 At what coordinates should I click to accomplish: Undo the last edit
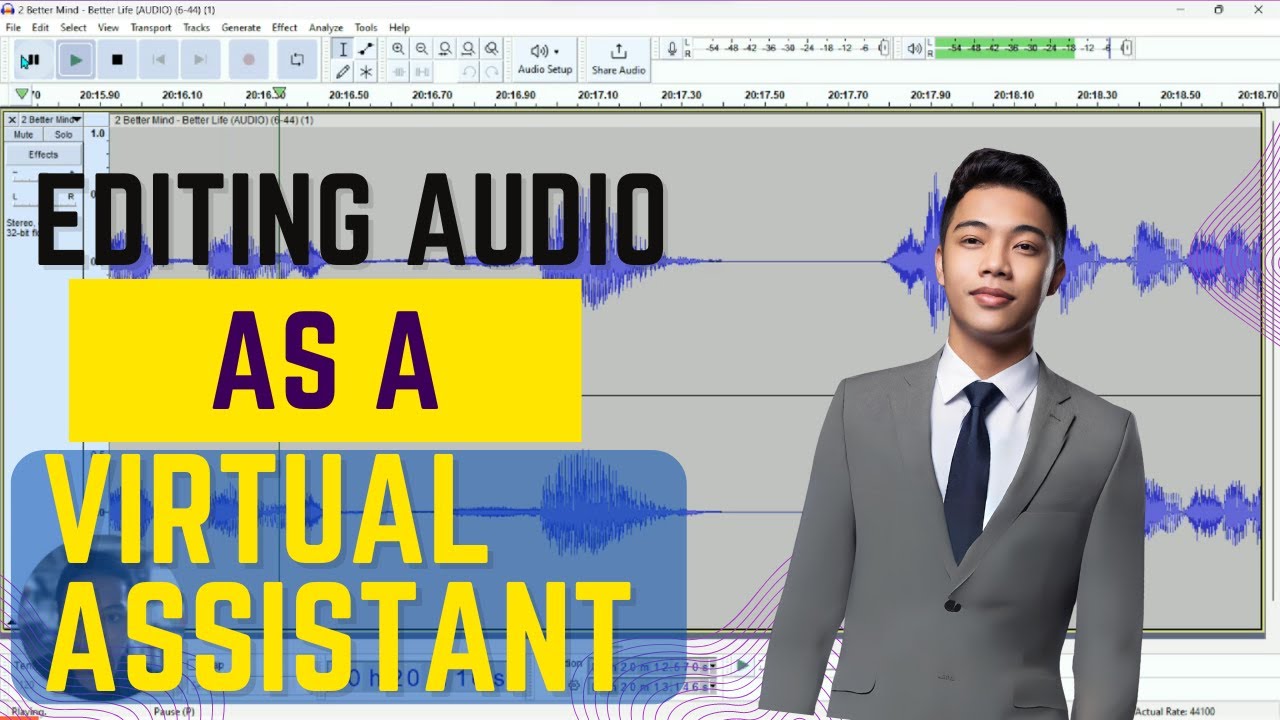tap(468, 71)
